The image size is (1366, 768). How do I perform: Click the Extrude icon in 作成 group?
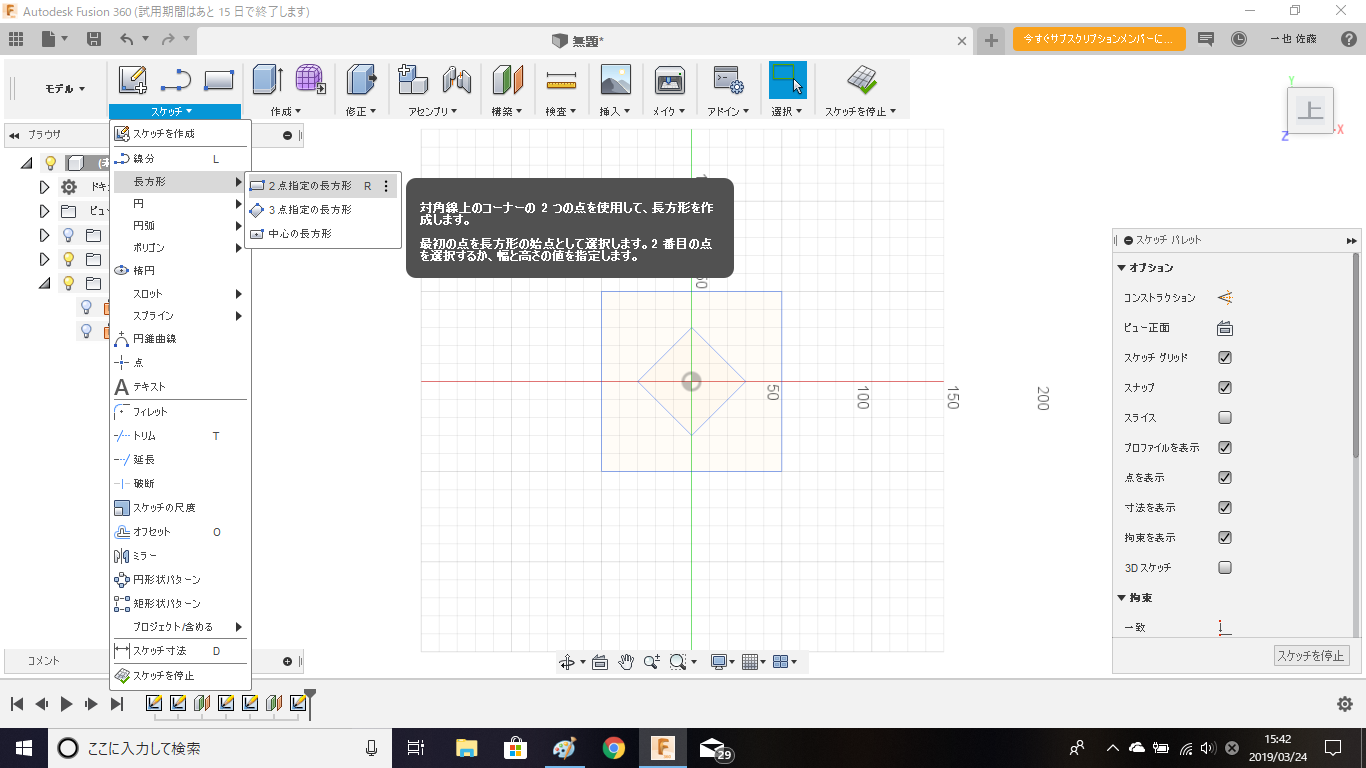(268, 80)
